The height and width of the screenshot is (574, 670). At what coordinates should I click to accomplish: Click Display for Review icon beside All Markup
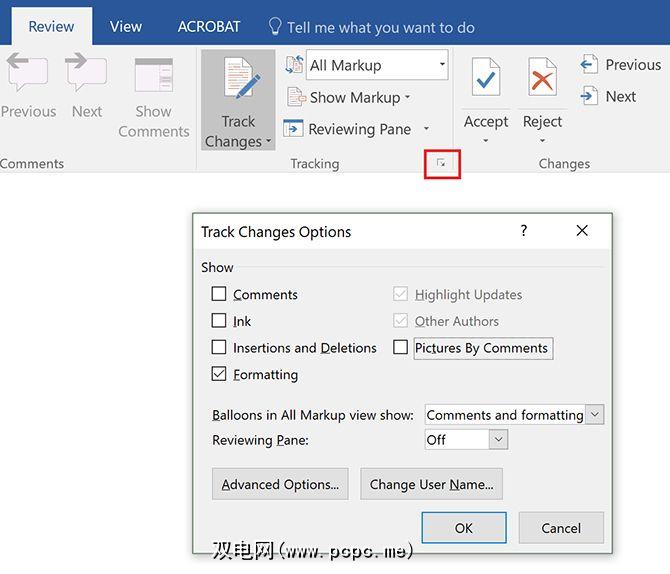pos(294,65)
